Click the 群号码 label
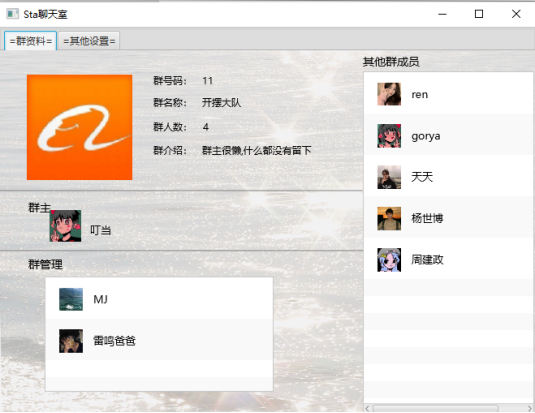535x413 pixels. [170, 81]
